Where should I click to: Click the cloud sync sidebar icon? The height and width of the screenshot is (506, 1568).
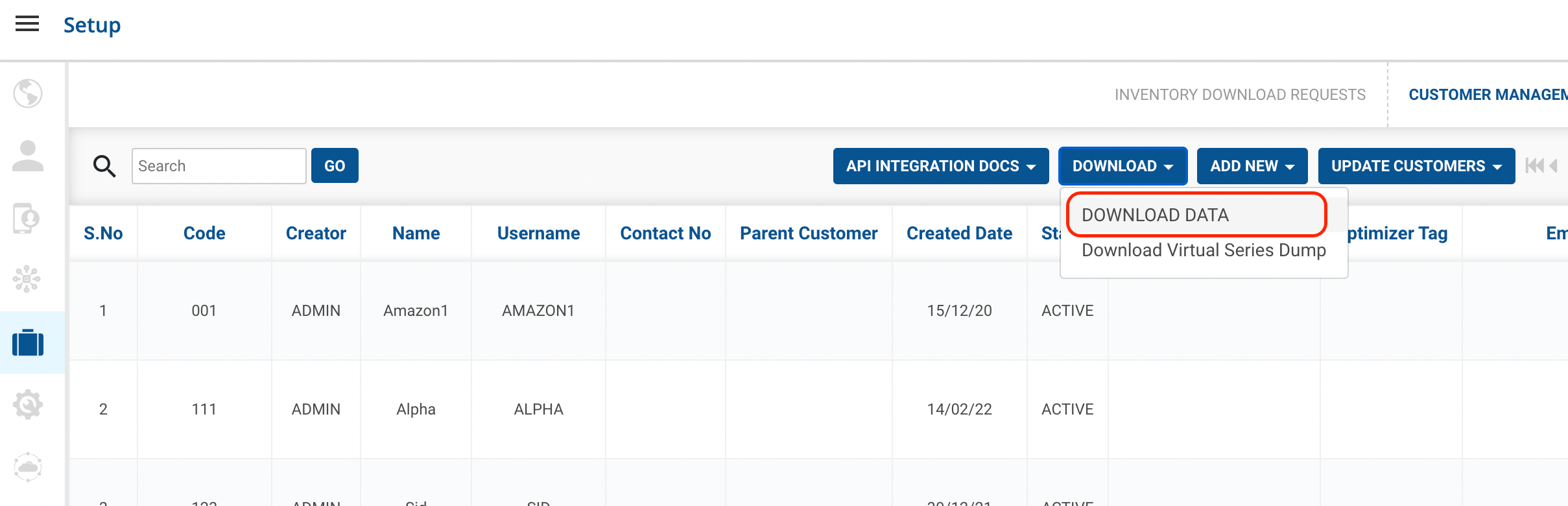pos(28,467)
